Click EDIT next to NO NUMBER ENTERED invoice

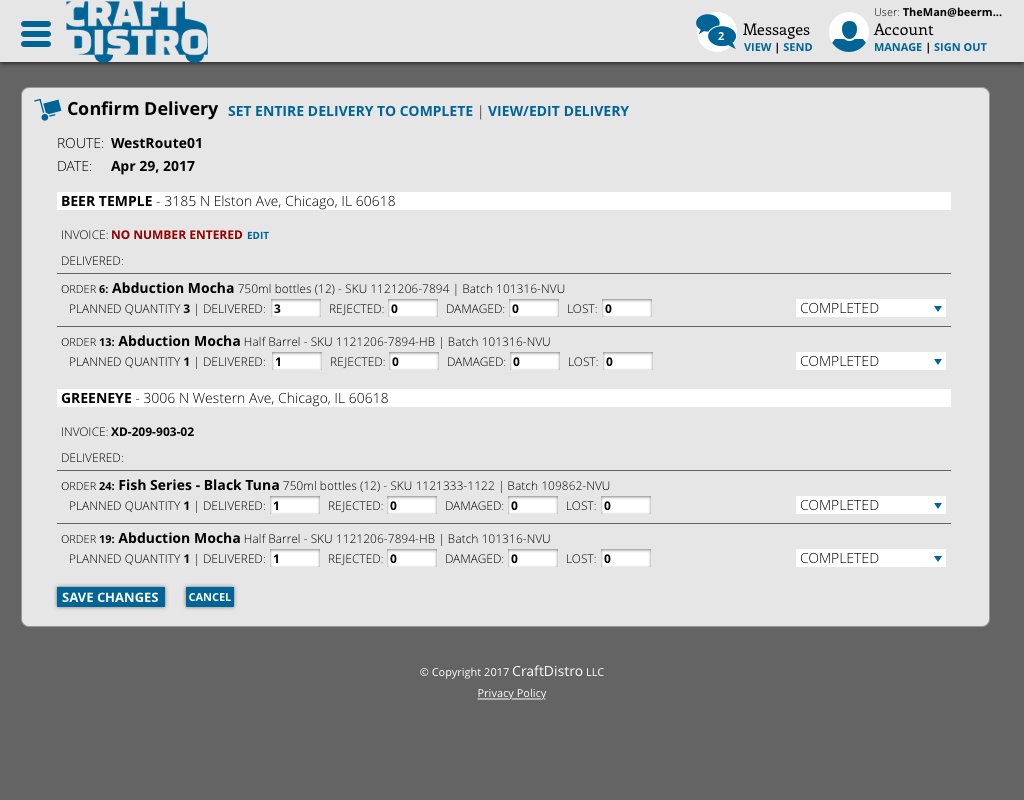tap(257, 235)
